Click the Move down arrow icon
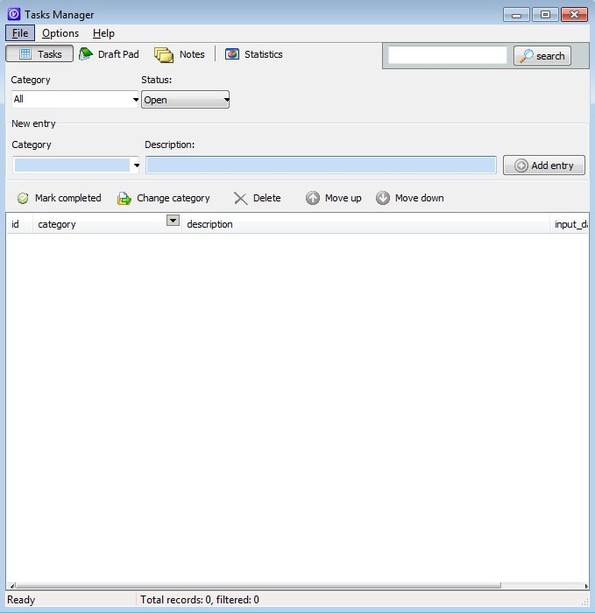This screenshot has height=613, width=595. 383,198
